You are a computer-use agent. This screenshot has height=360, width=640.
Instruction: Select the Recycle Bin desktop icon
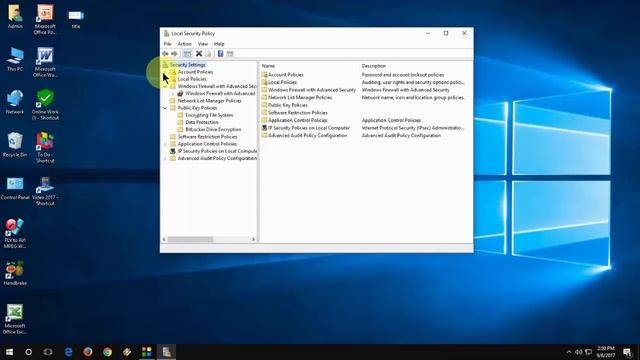(x=15, y=145)
